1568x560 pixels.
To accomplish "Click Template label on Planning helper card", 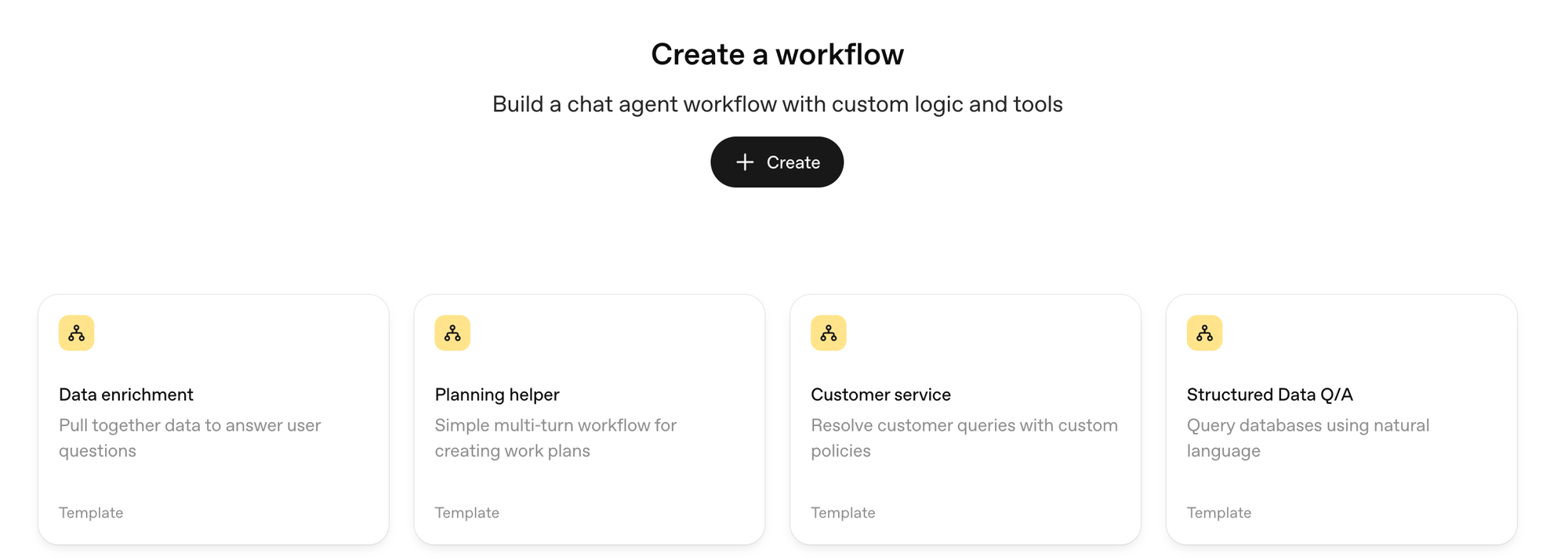I will 467,513.
